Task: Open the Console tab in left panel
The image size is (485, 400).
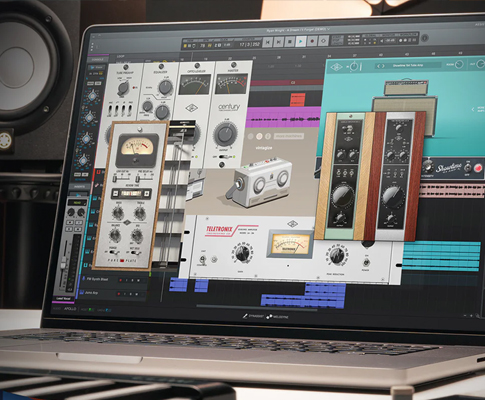Action: [98, 59]
